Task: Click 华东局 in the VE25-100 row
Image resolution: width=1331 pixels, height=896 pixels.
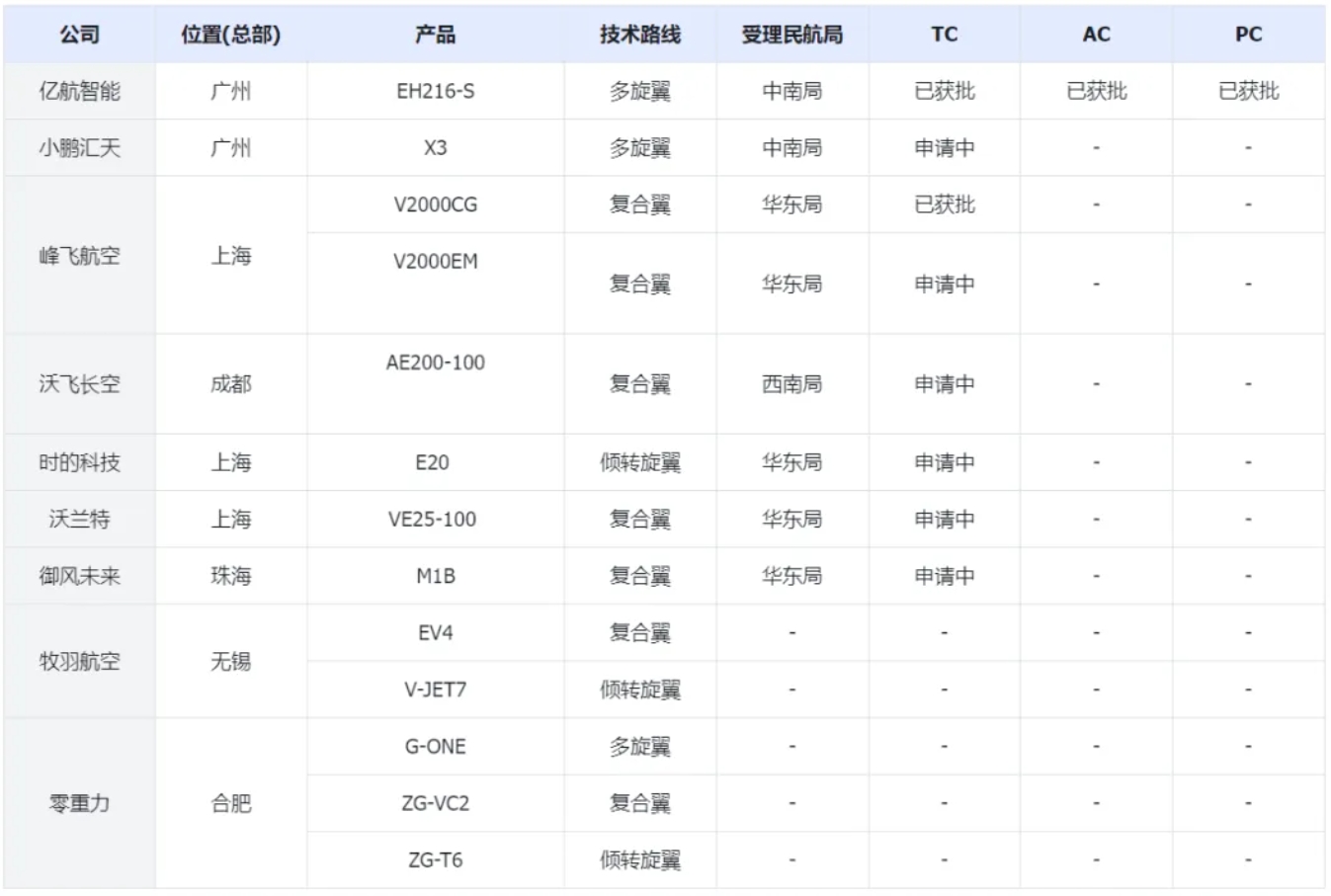Action: pyautogui.click(x=792, y=520)
